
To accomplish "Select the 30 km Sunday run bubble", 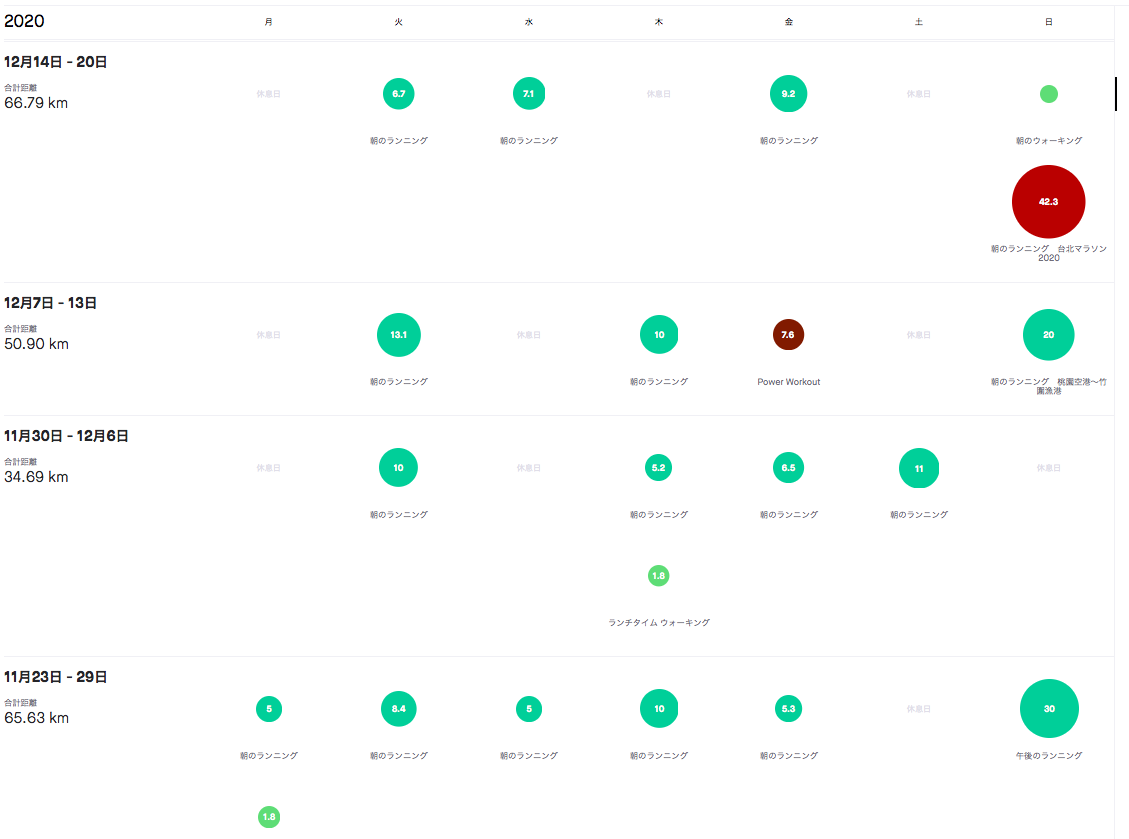I will (x=1049, y=708).
